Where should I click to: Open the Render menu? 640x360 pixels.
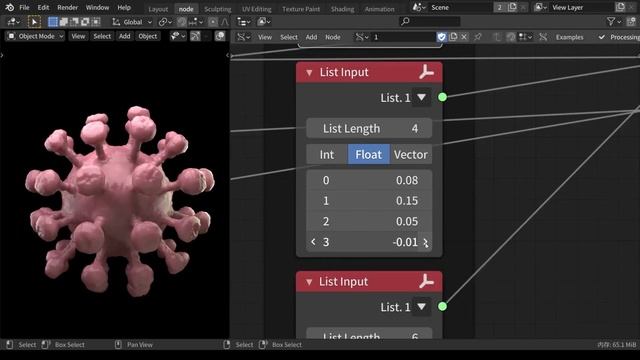(67, 7)
